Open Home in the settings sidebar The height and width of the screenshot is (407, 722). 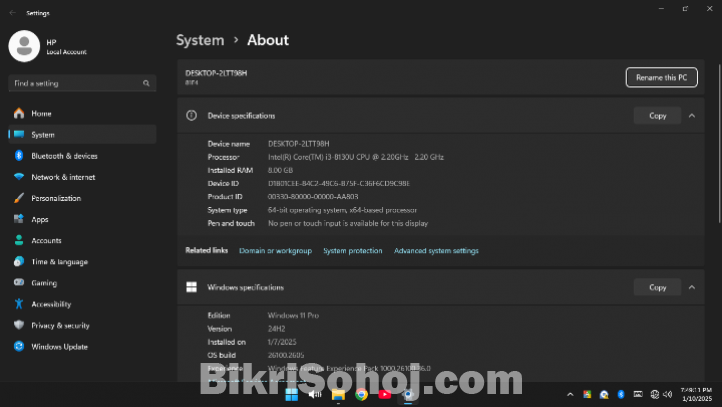point(82,113)
